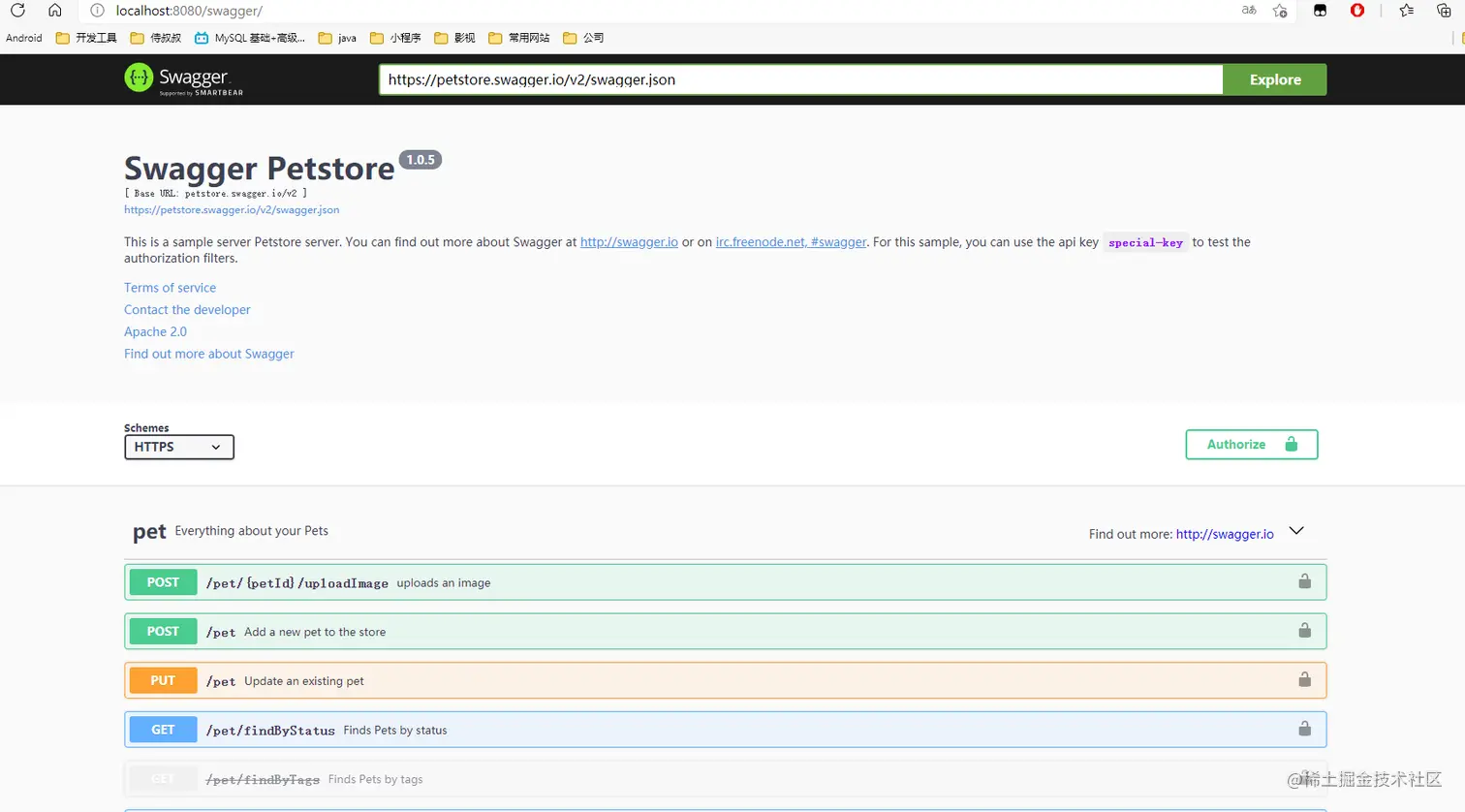The image size is (1465, 812).
Task: Click lock icon on PUT /pet row
Action: (x=1305, y=680)
